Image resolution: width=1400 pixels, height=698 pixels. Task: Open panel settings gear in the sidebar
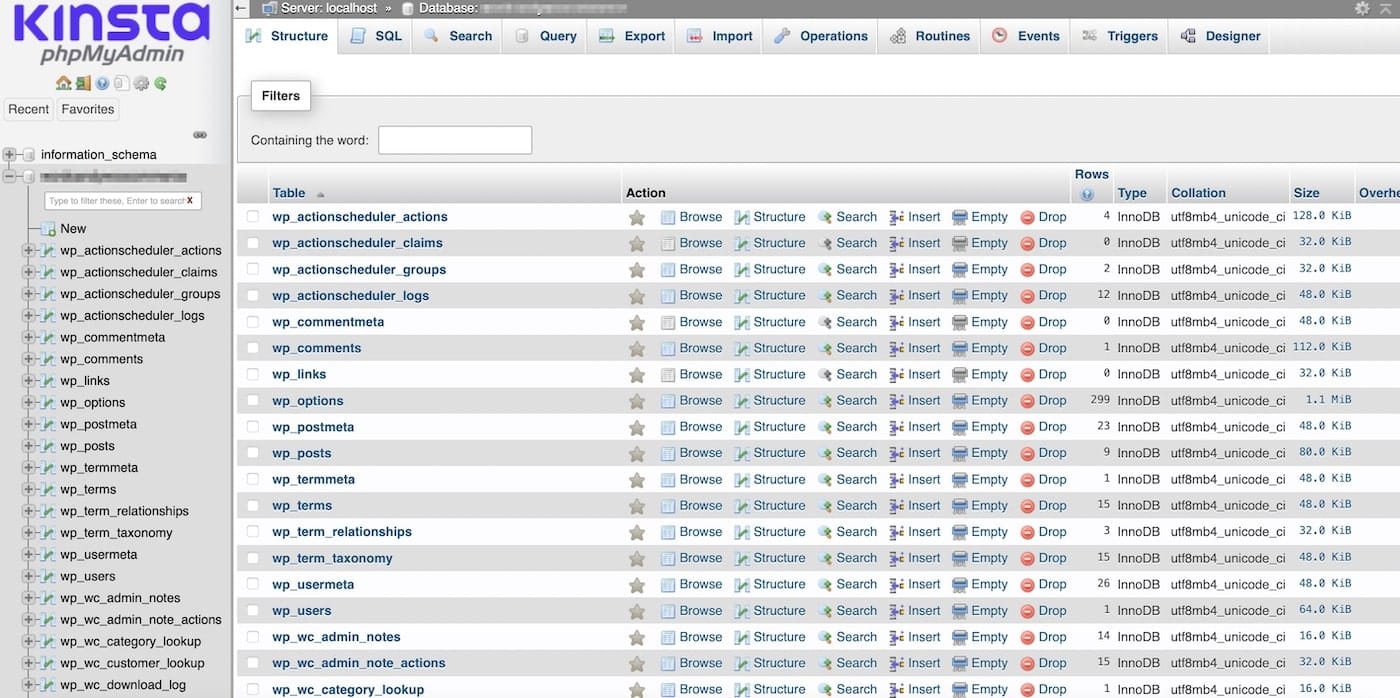[142, 83]
